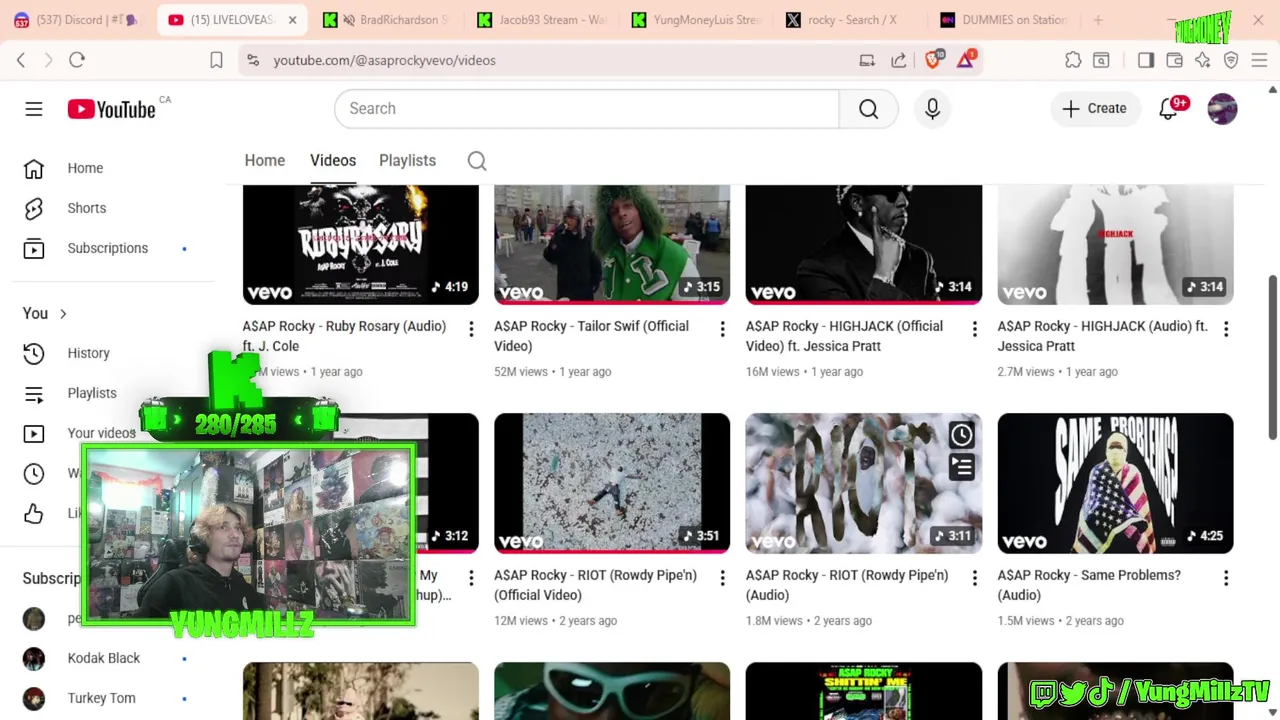The image size is (1280, 720).
Task: Open Brave Shields lion icon
Action: click(933, 60)
